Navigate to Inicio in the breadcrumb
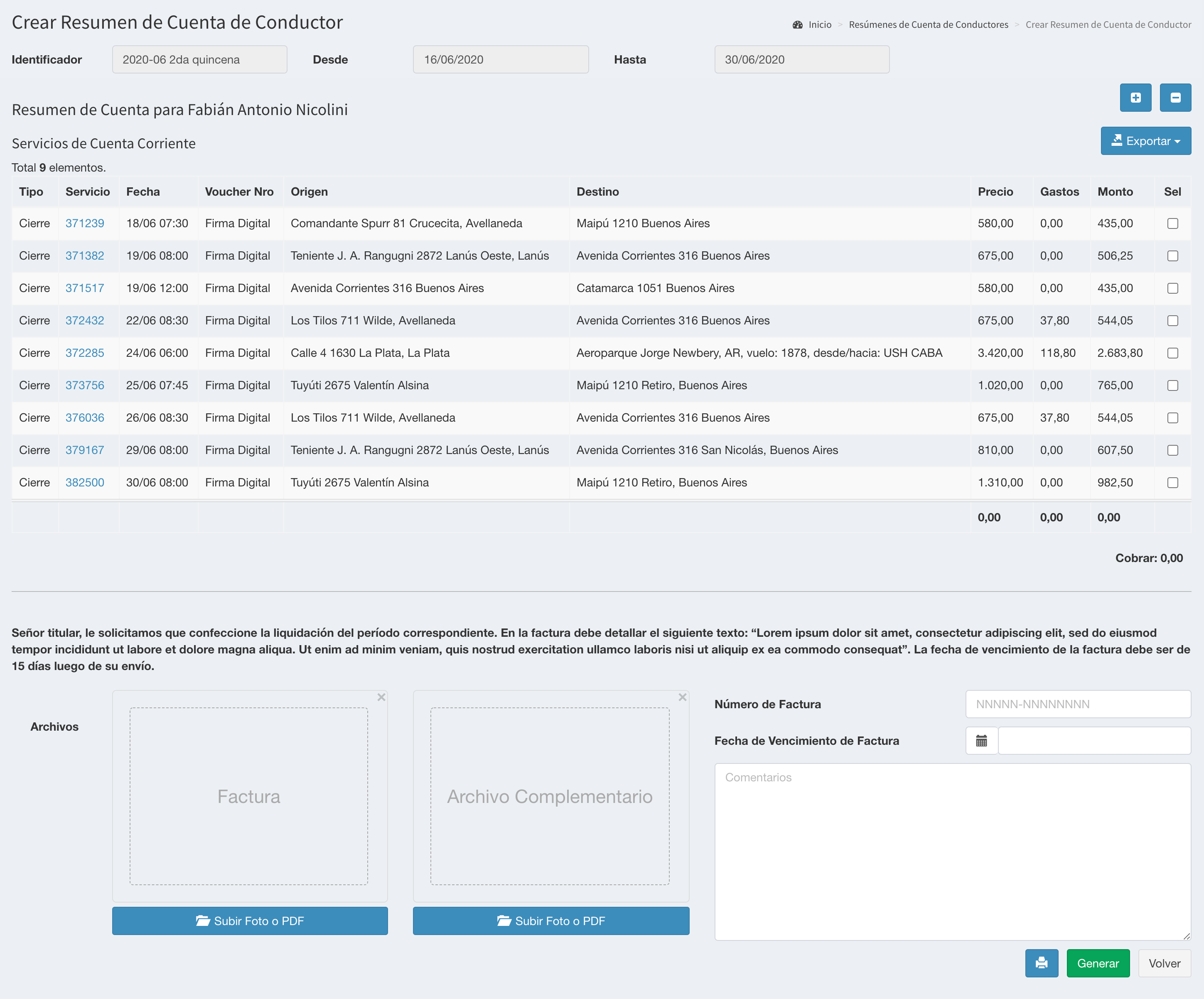The image size is (1204, 999). [819, 25]
